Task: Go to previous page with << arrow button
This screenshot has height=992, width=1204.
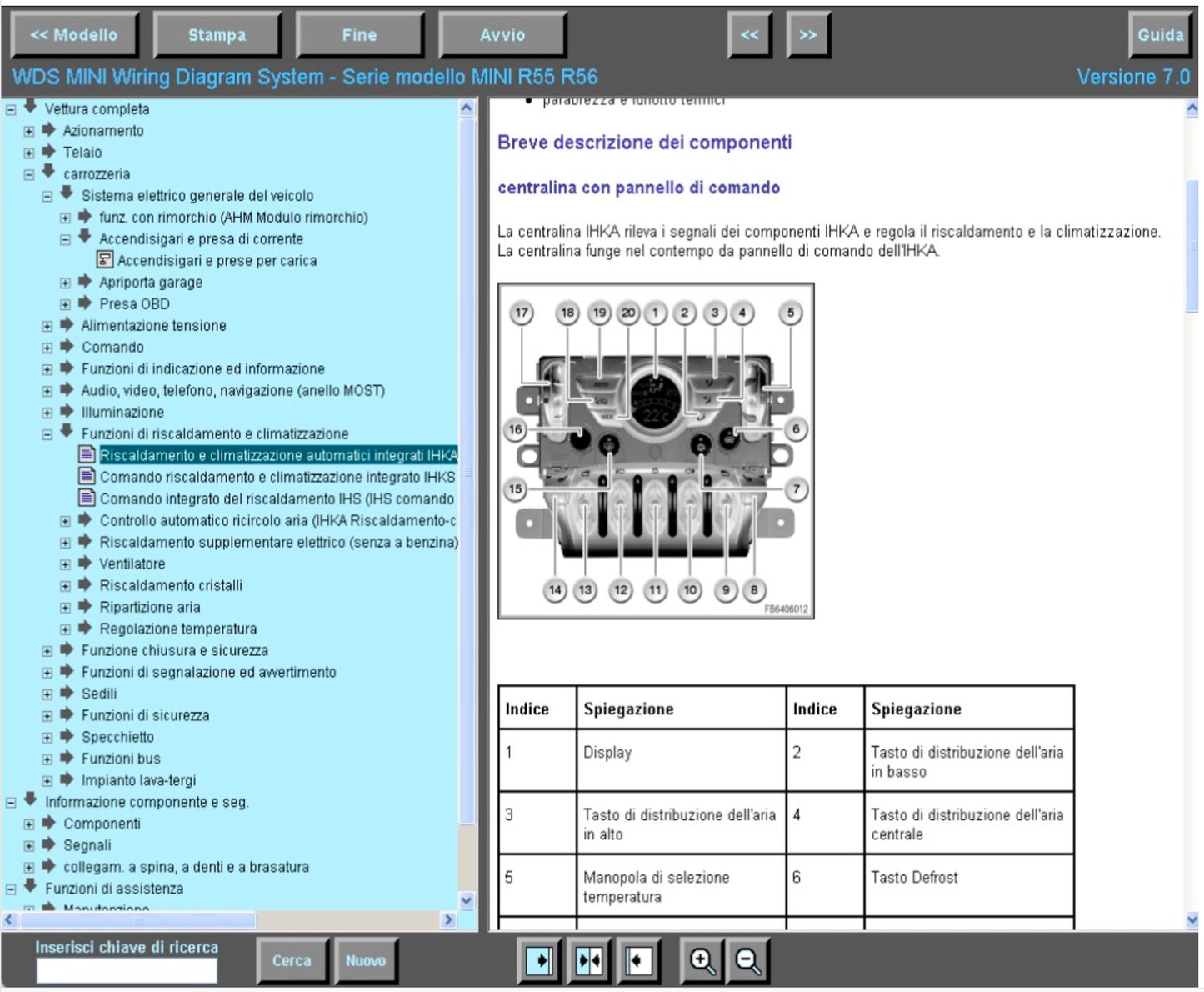Action: click(749, 35)
